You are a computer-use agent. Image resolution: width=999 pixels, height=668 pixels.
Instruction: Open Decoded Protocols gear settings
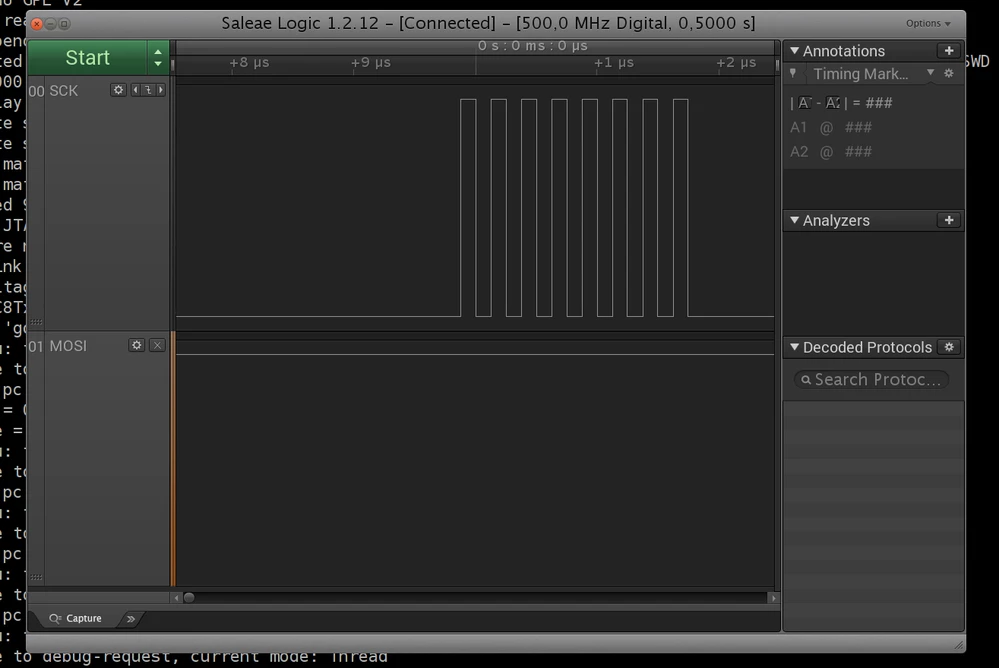[x=949, y=347]
